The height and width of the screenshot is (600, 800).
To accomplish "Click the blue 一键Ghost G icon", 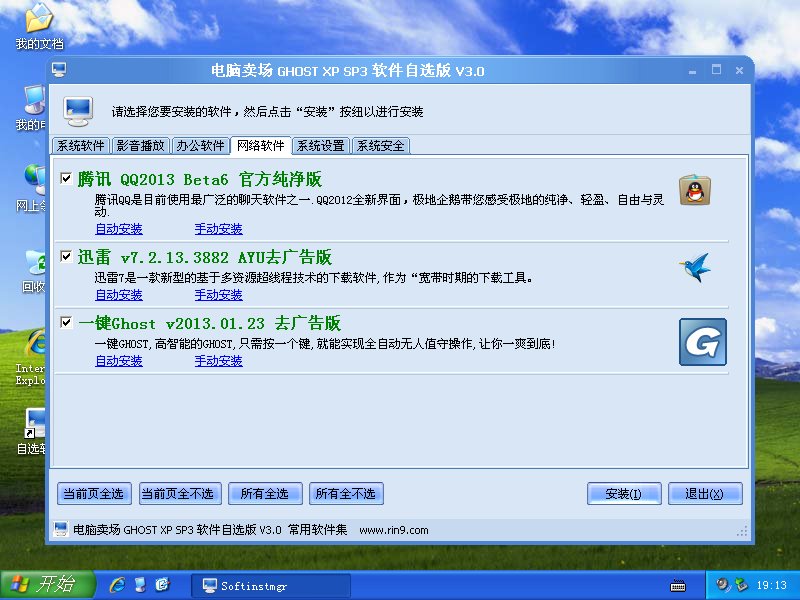I will pyautogui.click(x=702, y=342).
